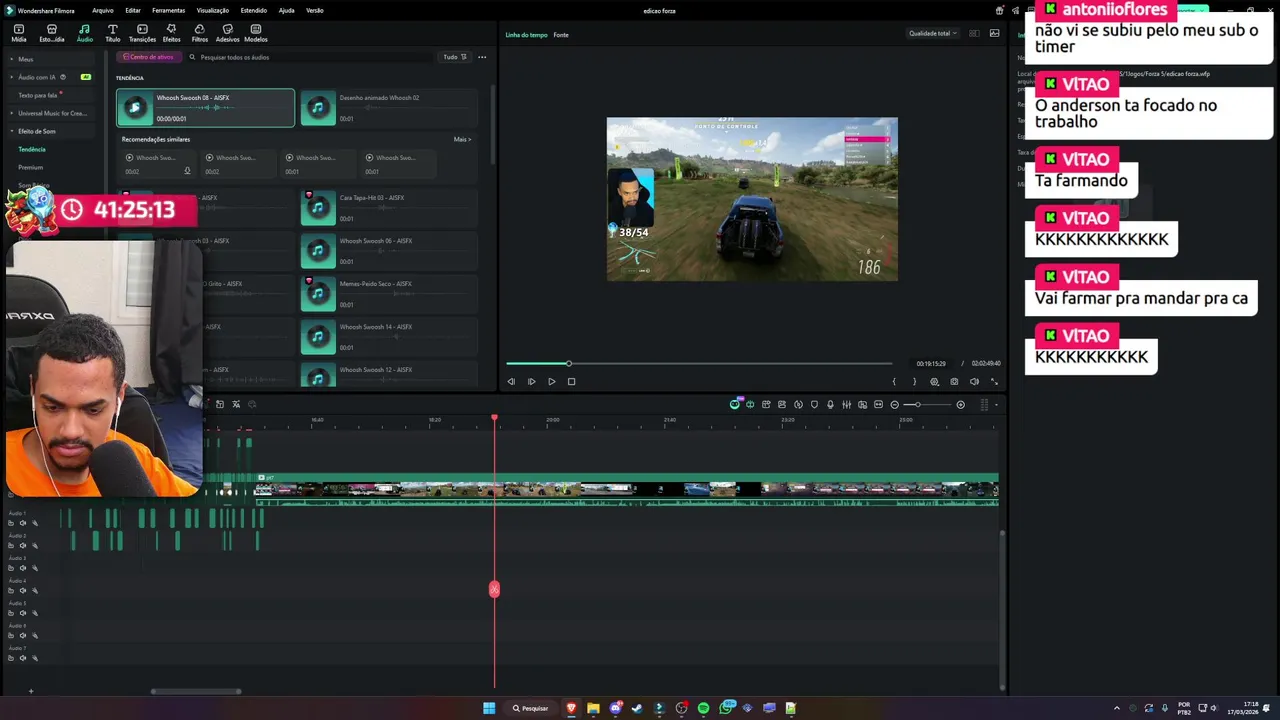Click the Centro de ativos button
The width and height of the screenshot is (1280, 720).
click(x=148, y=57)
